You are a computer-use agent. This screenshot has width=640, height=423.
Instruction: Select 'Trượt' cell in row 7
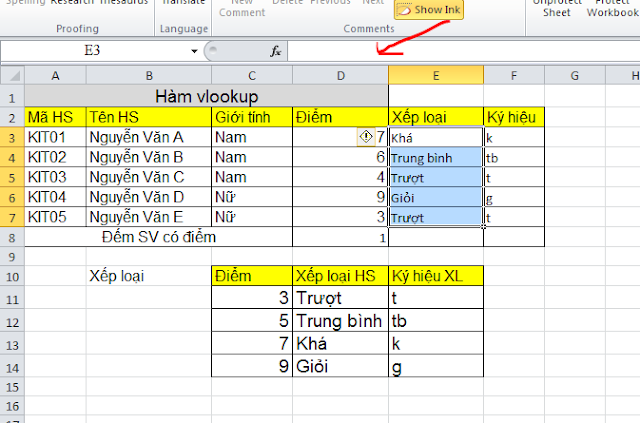[436, 217]
